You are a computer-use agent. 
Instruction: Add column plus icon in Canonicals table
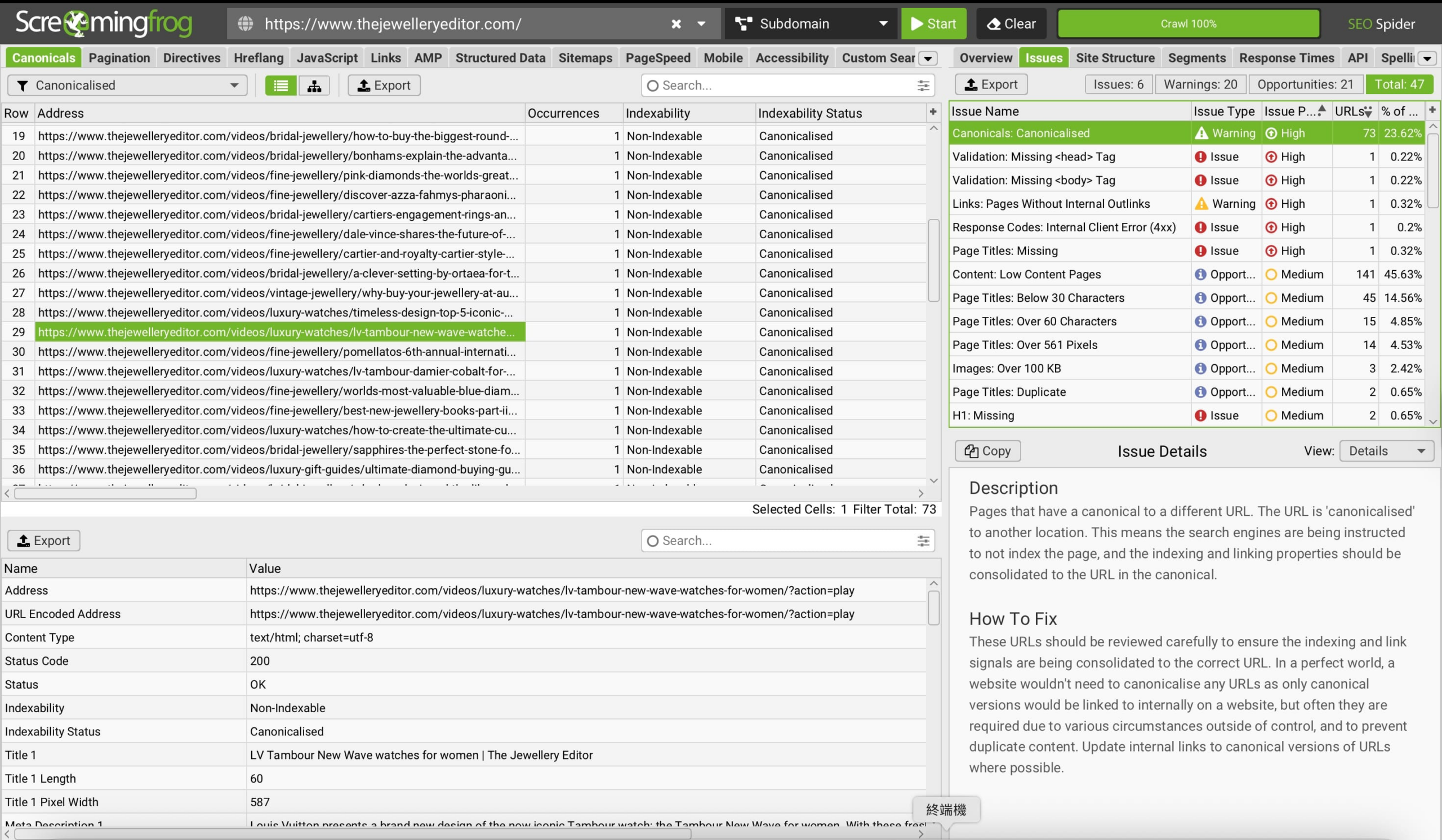pos(933,112)
